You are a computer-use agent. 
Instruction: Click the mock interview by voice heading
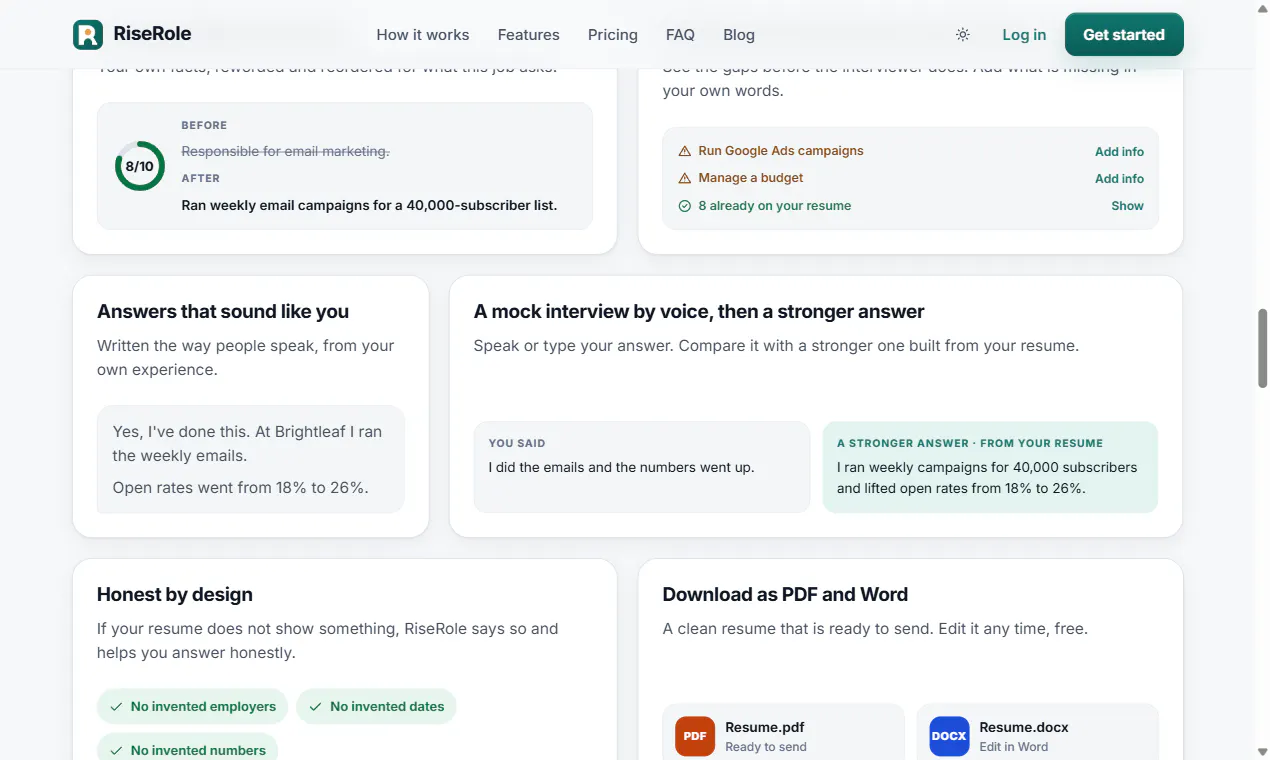point(699,311)
